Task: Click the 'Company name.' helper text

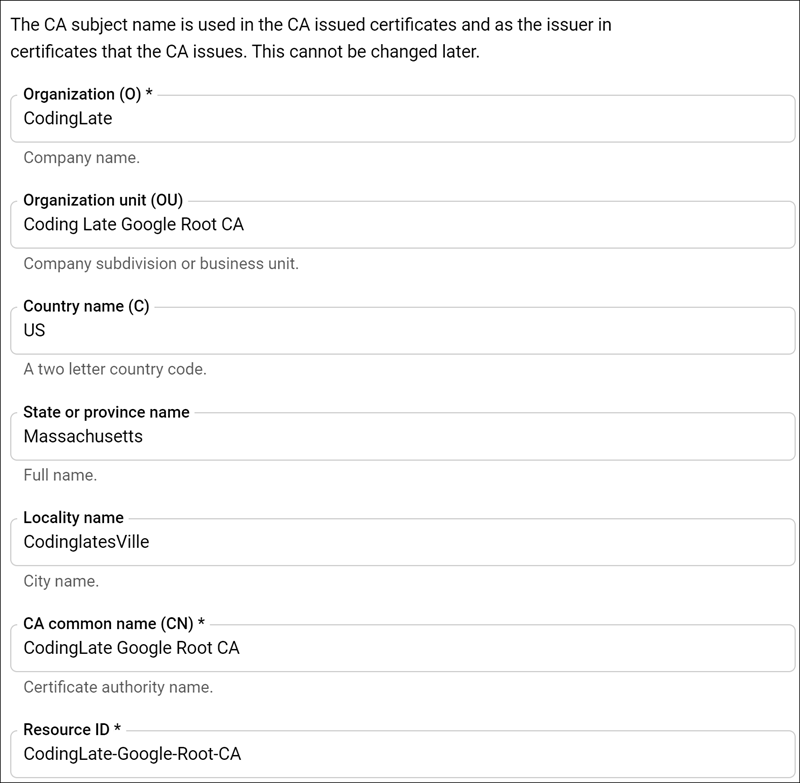Action: 82,158
